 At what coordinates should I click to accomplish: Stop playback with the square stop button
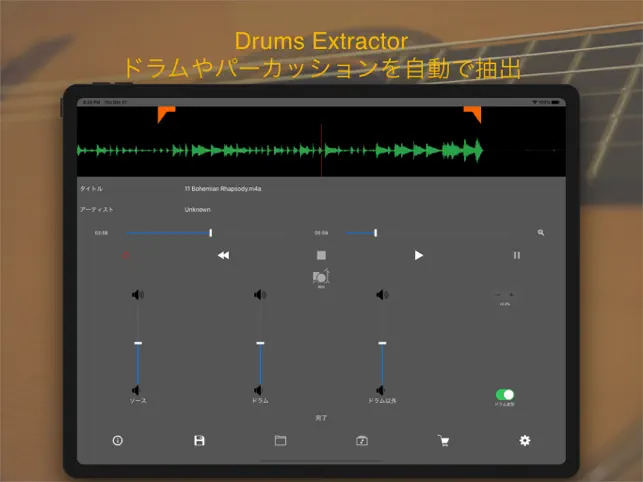point(322,255)
